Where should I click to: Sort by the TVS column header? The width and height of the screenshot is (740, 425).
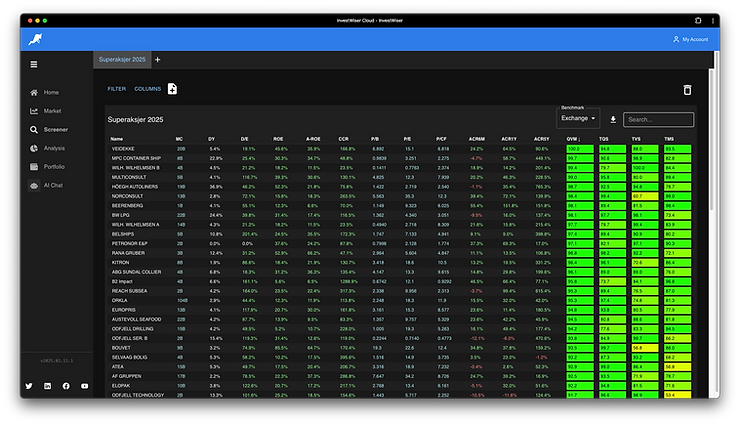(x=636, y=139)
